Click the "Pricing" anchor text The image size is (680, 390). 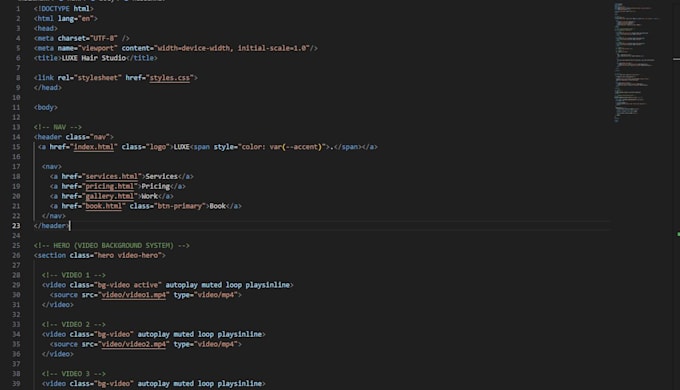coord(156,187)
